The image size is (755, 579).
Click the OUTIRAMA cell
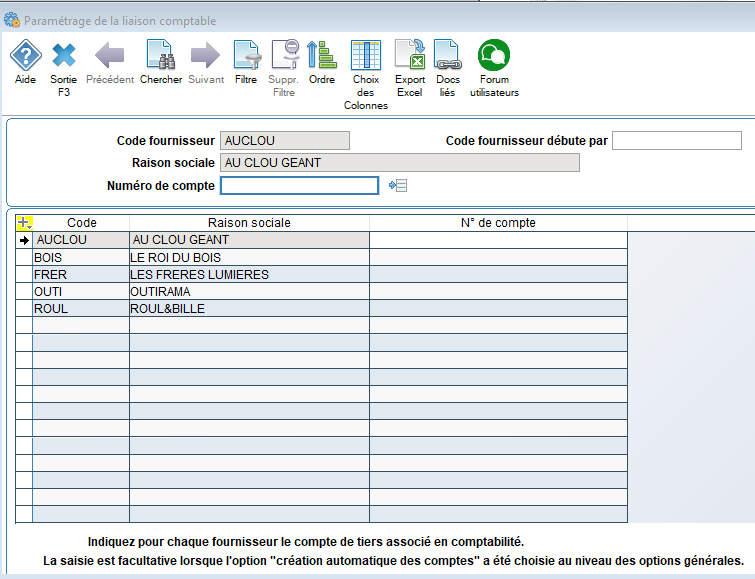click(249, 291)
